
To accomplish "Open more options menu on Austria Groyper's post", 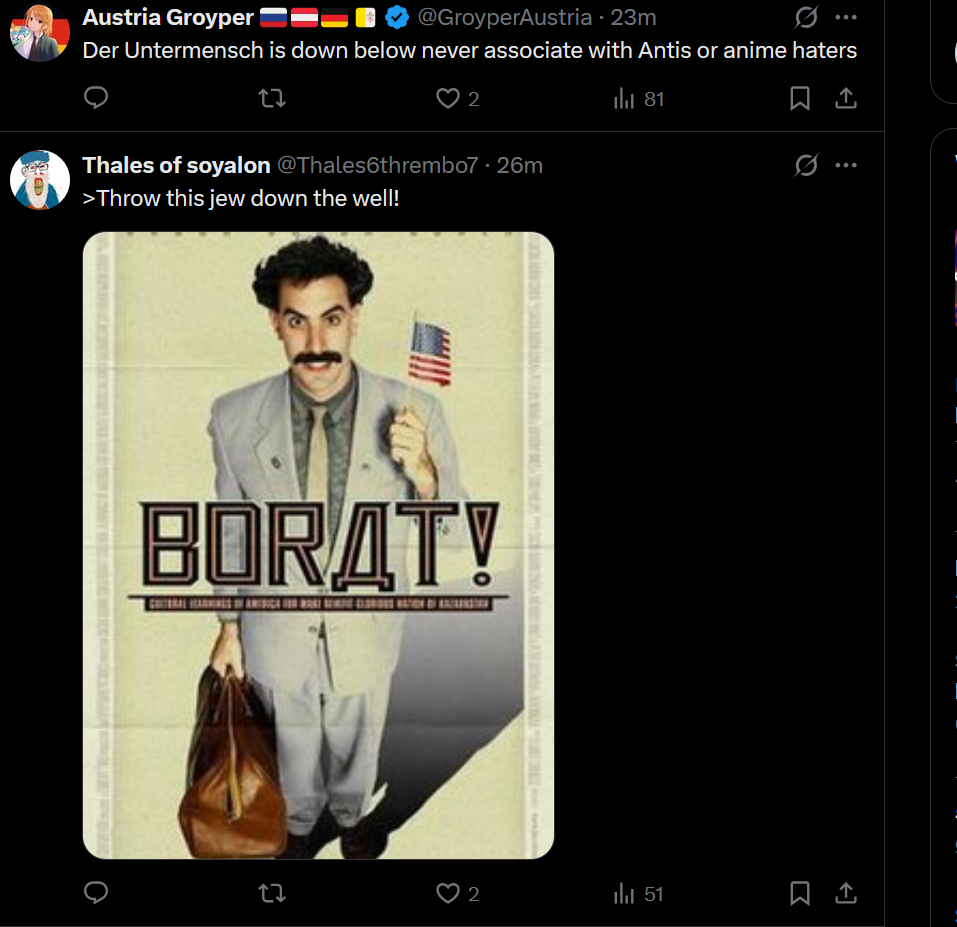I will 846,18.
